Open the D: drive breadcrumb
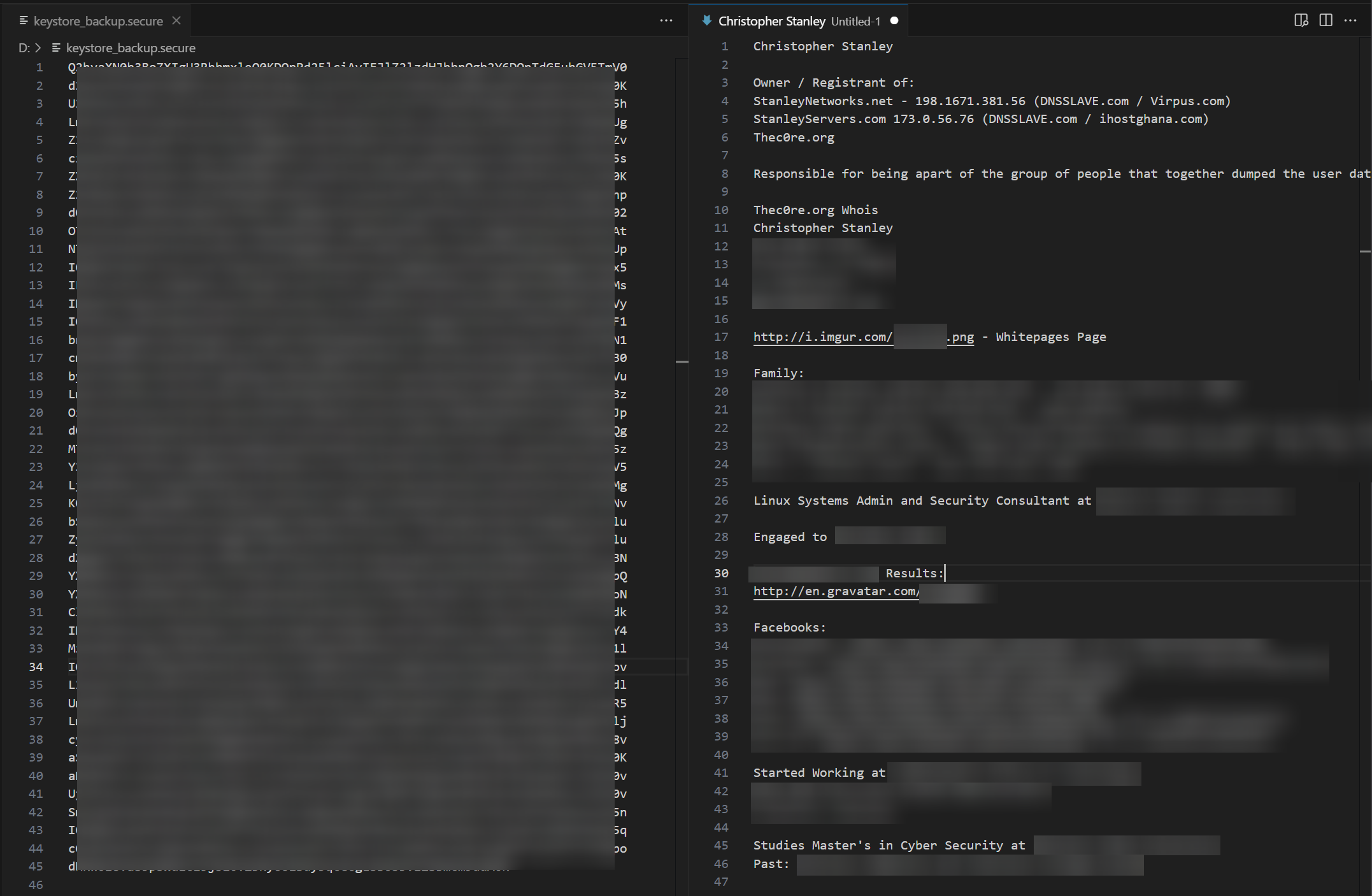This screenshot has height=896, width=1372. tap(24, 48)
